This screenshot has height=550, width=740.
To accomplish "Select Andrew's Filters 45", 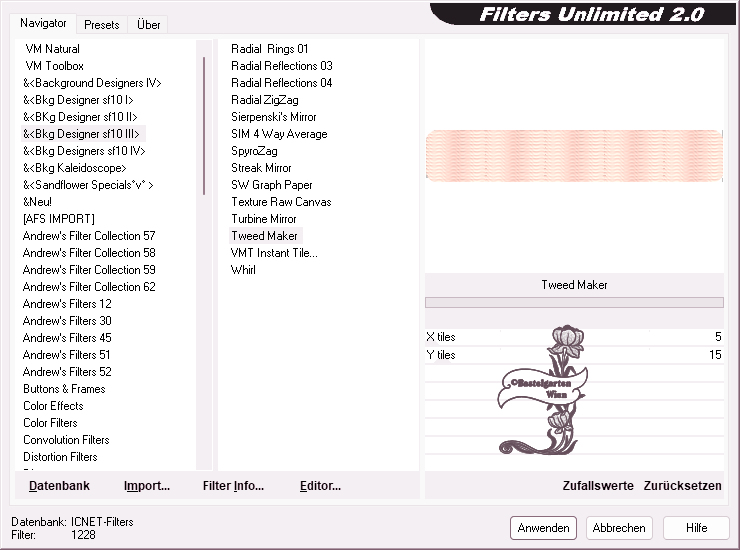I will 67,338.
